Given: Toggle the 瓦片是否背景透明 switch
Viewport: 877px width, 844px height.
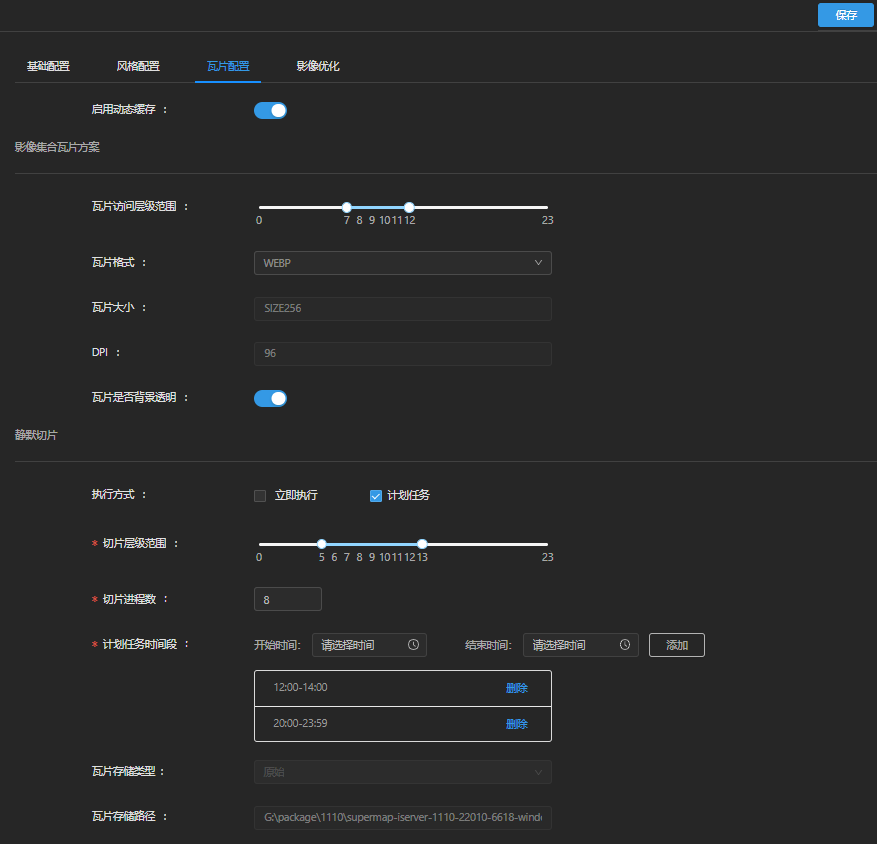Looking at the screenshot, I should click(x=270, y=398).
